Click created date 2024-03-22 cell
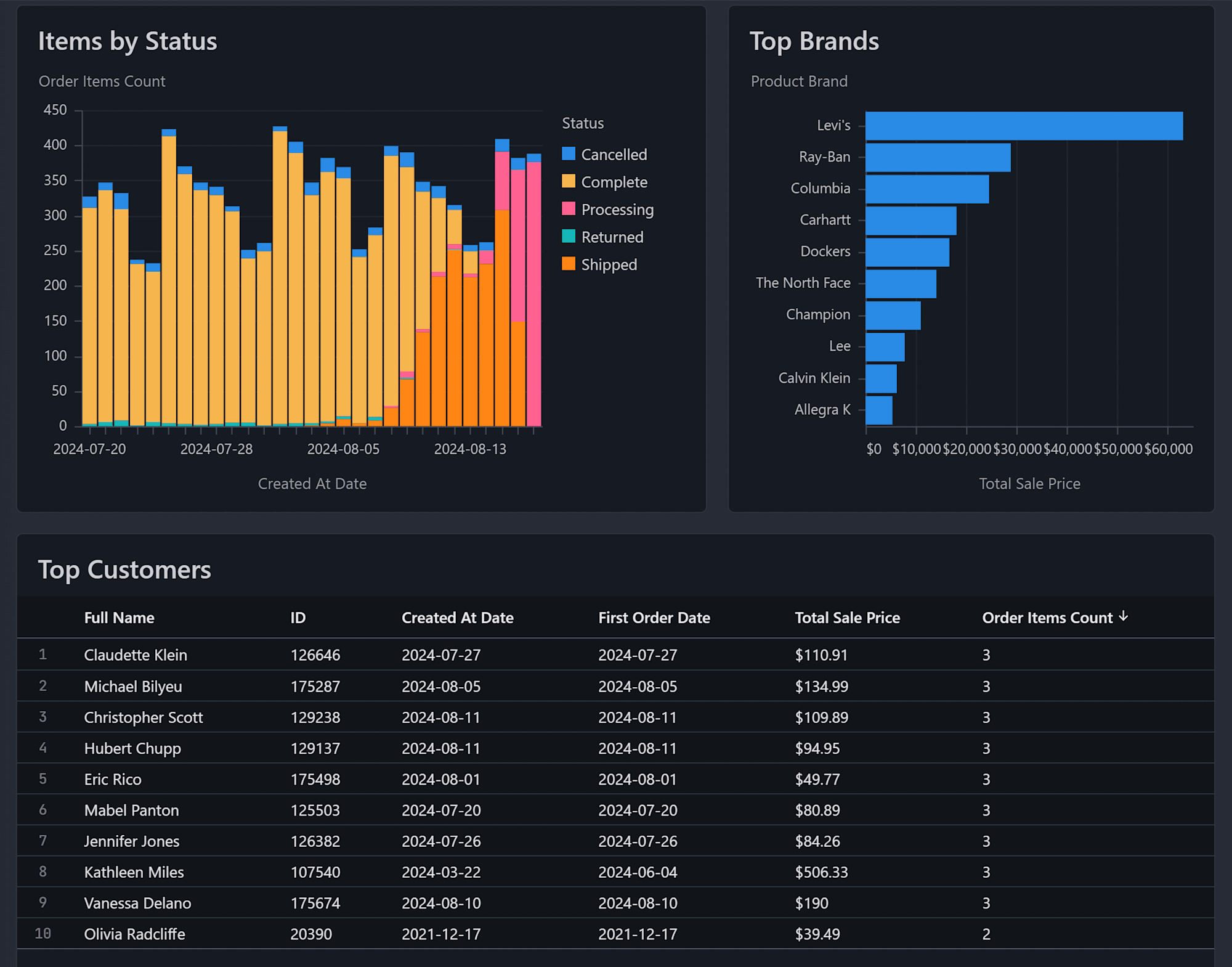This screenshot has height=967, width=1232. [441, 871]
